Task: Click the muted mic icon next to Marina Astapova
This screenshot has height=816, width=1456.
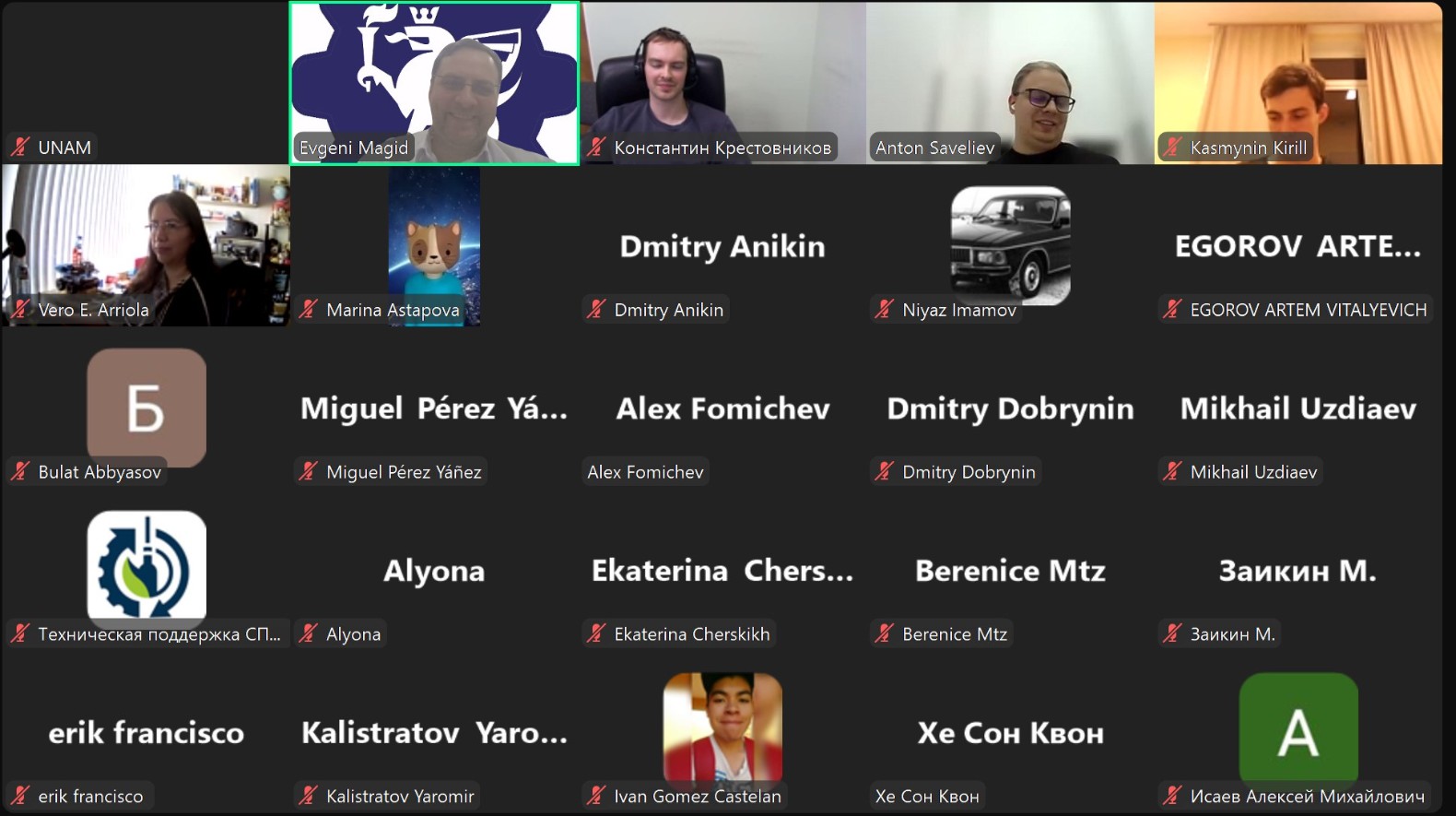Action: (309, 309)
